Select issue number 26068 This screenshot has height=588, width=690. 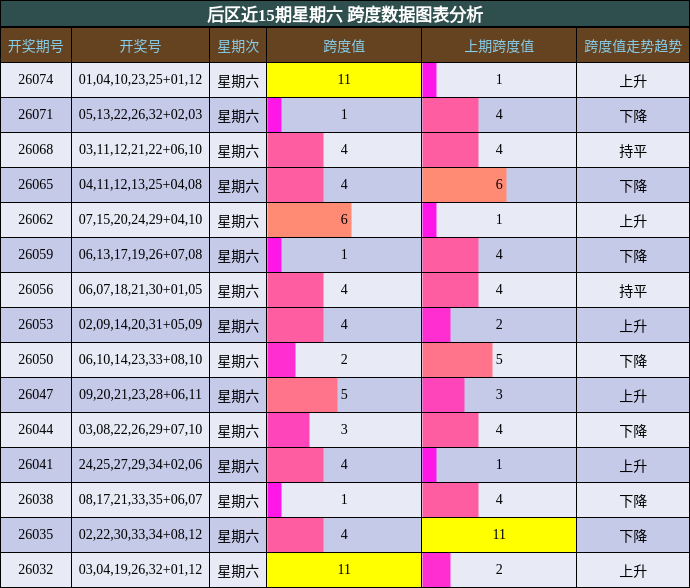pos(36,150)
